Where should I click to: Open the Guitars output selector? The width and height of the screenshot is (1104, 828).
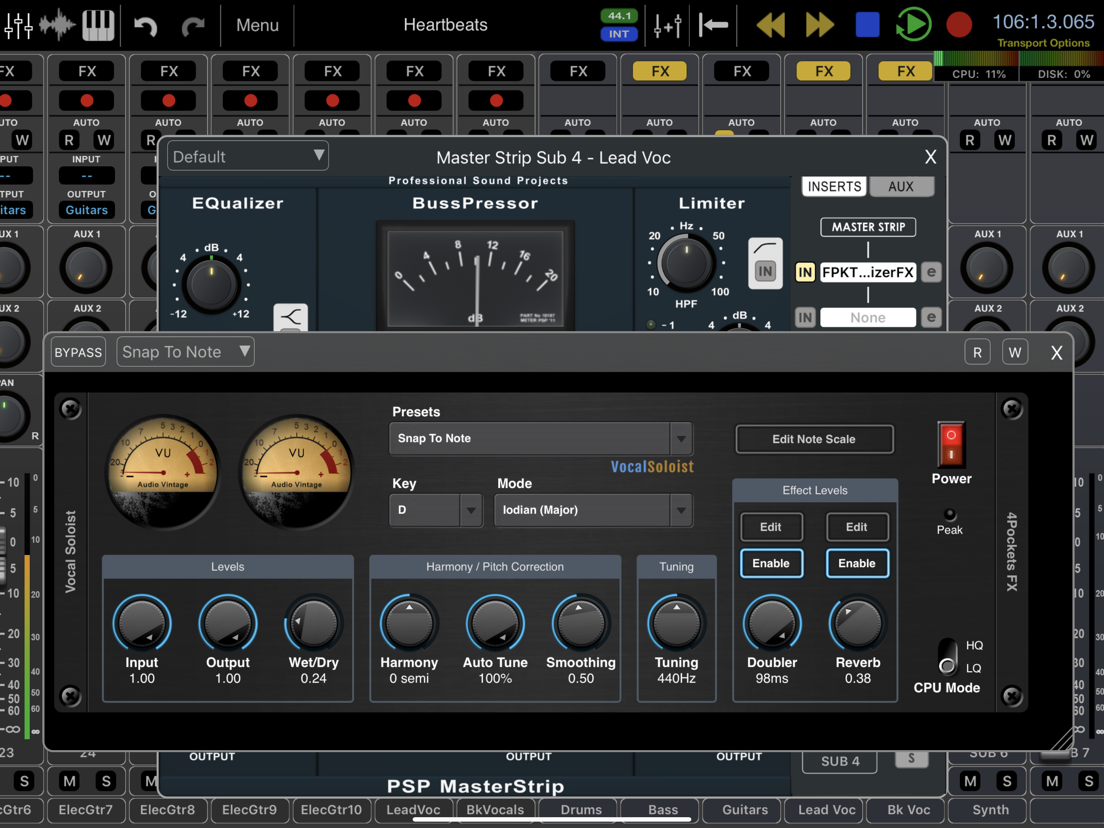click(87, 210)
